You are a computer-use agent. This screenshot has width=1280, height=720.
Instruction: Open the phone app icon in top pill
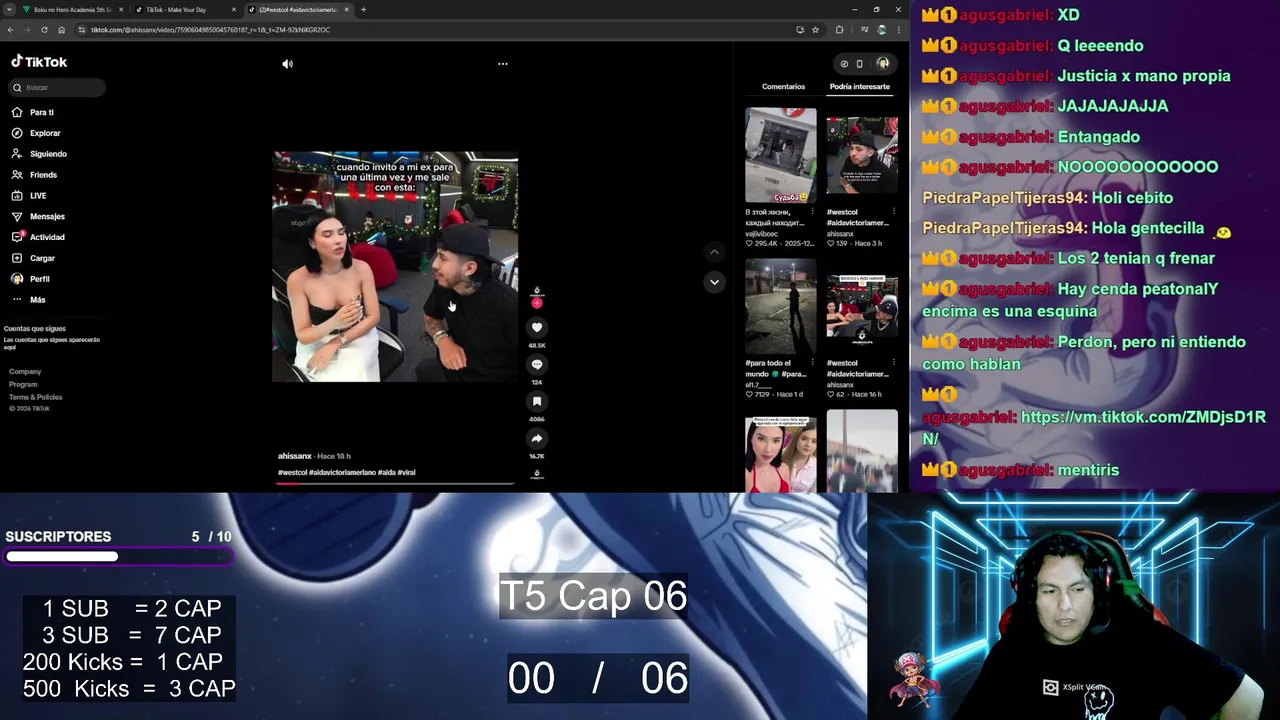click(x=859, y=64)
